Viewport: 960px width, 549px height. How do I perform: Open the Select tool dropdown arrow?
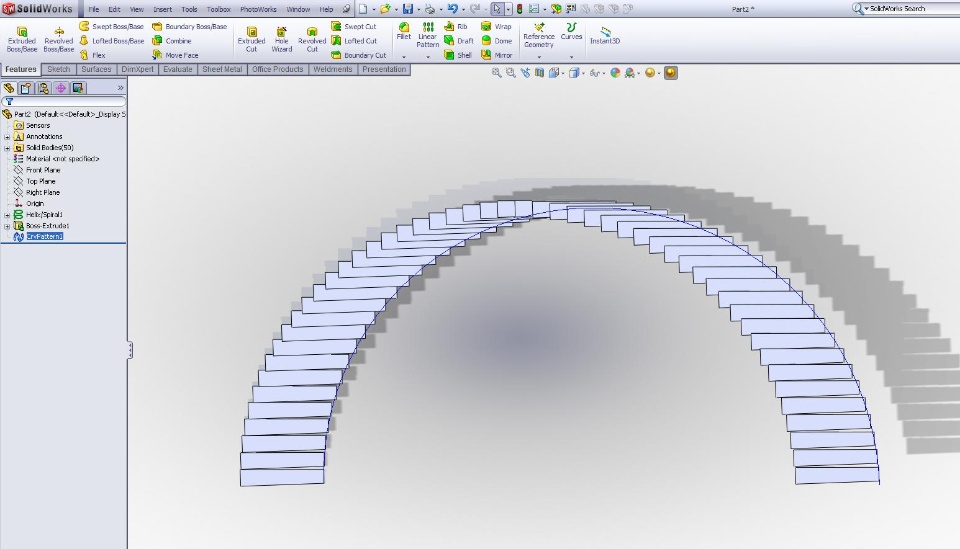(508, 9)
